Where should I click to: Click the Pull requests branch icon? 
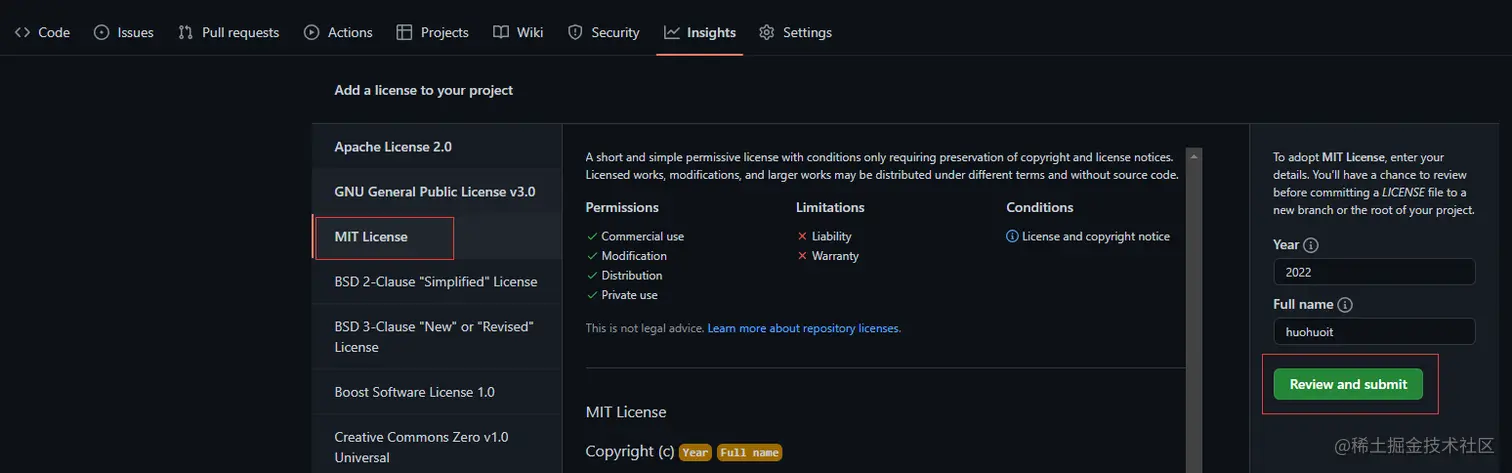click(x=185, y=32)
